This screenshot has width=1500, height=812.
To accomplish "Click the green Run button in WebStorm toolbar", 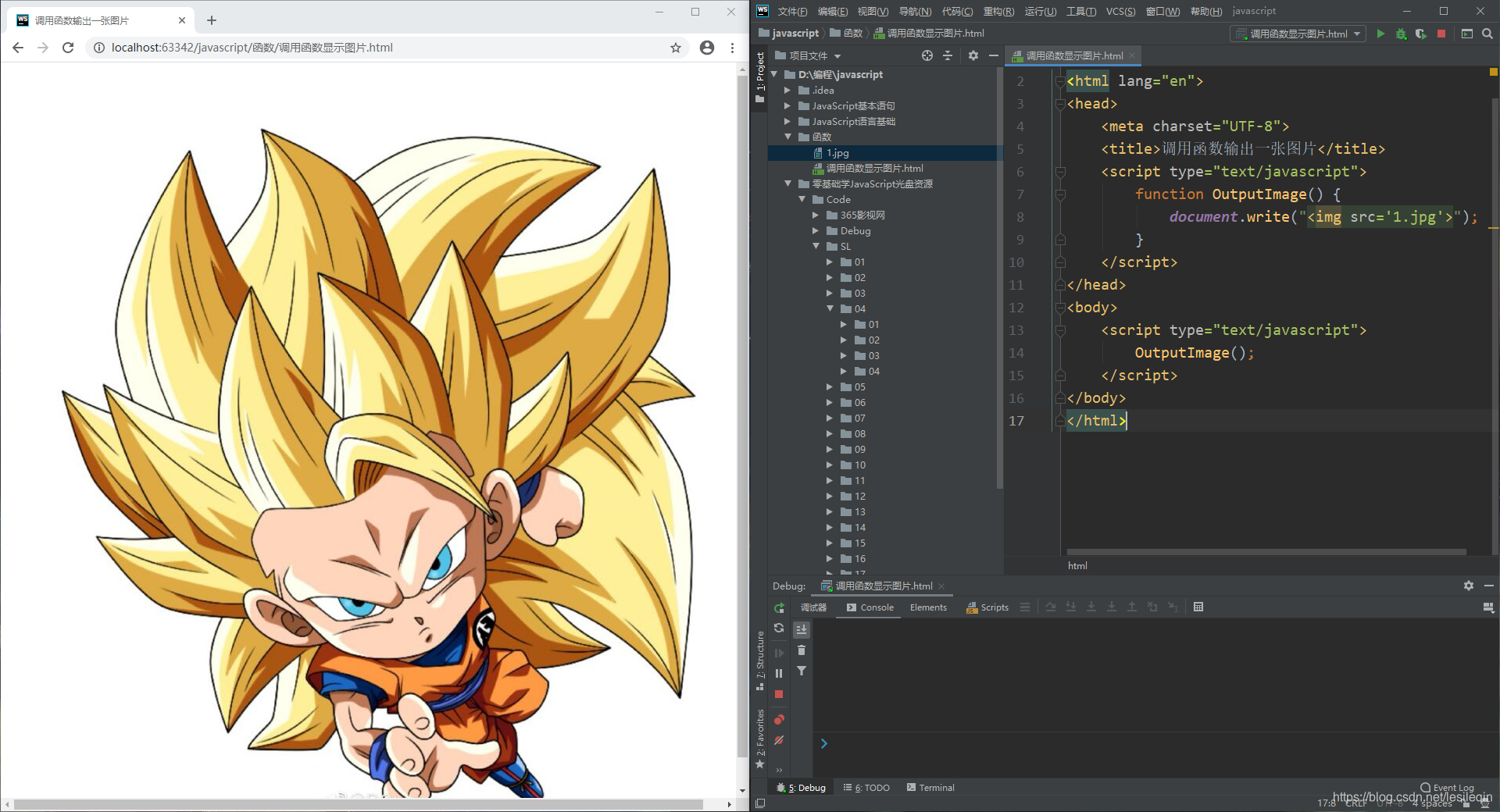I will point(1380,34).
